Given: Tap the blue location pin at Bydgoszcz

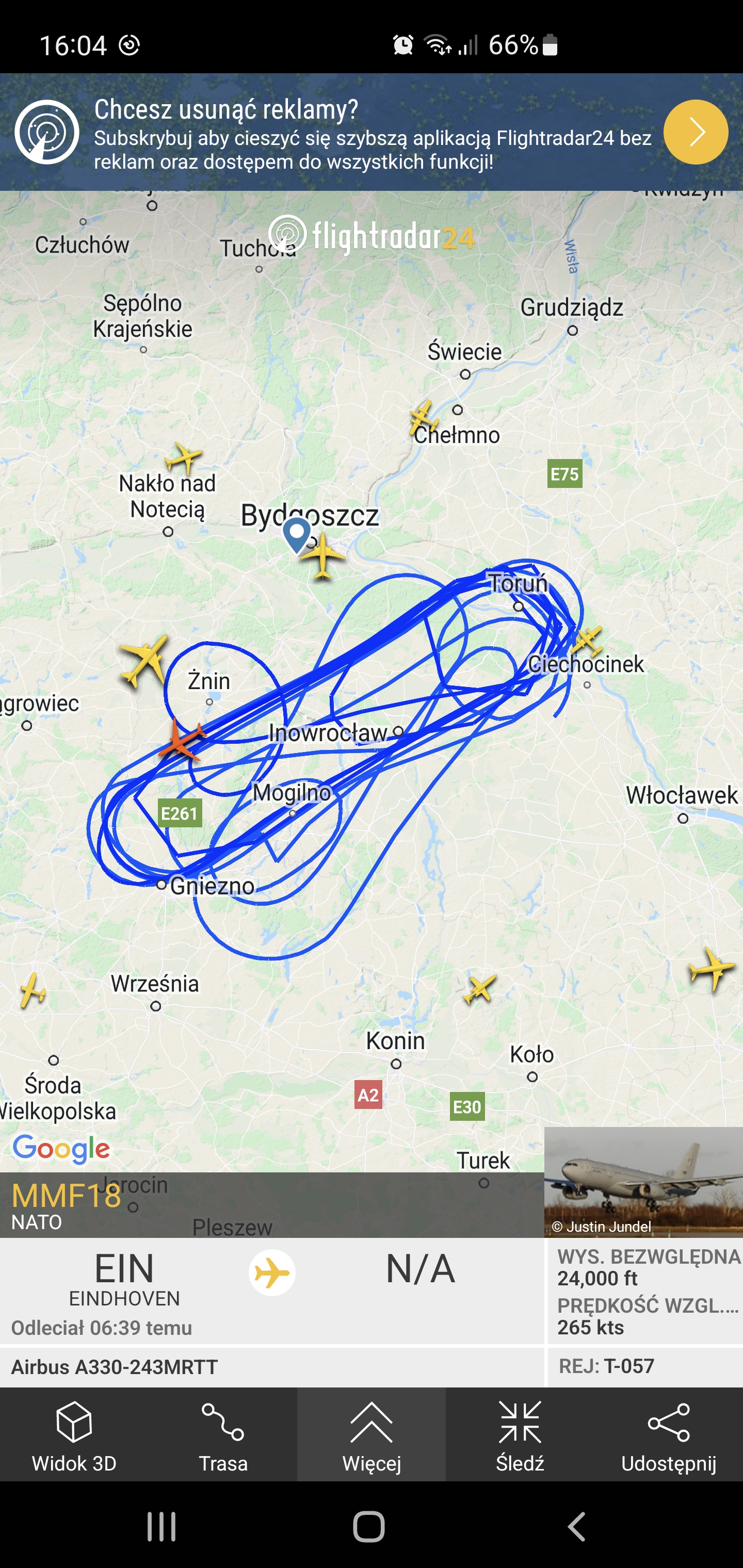Looking at the screenshot, I should coord(297,534).
